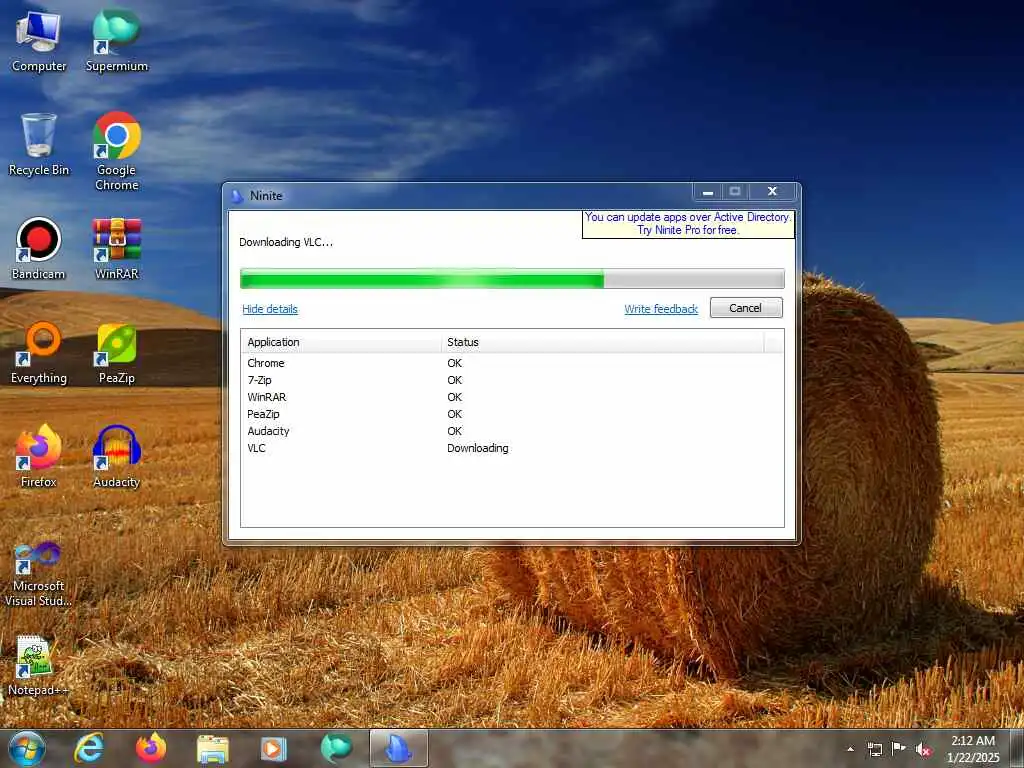Image resolution: width=1024 pixels, height=768 pixels.
Task: Select the Notepad++ desktop shortcut
Action: [37, 665]
